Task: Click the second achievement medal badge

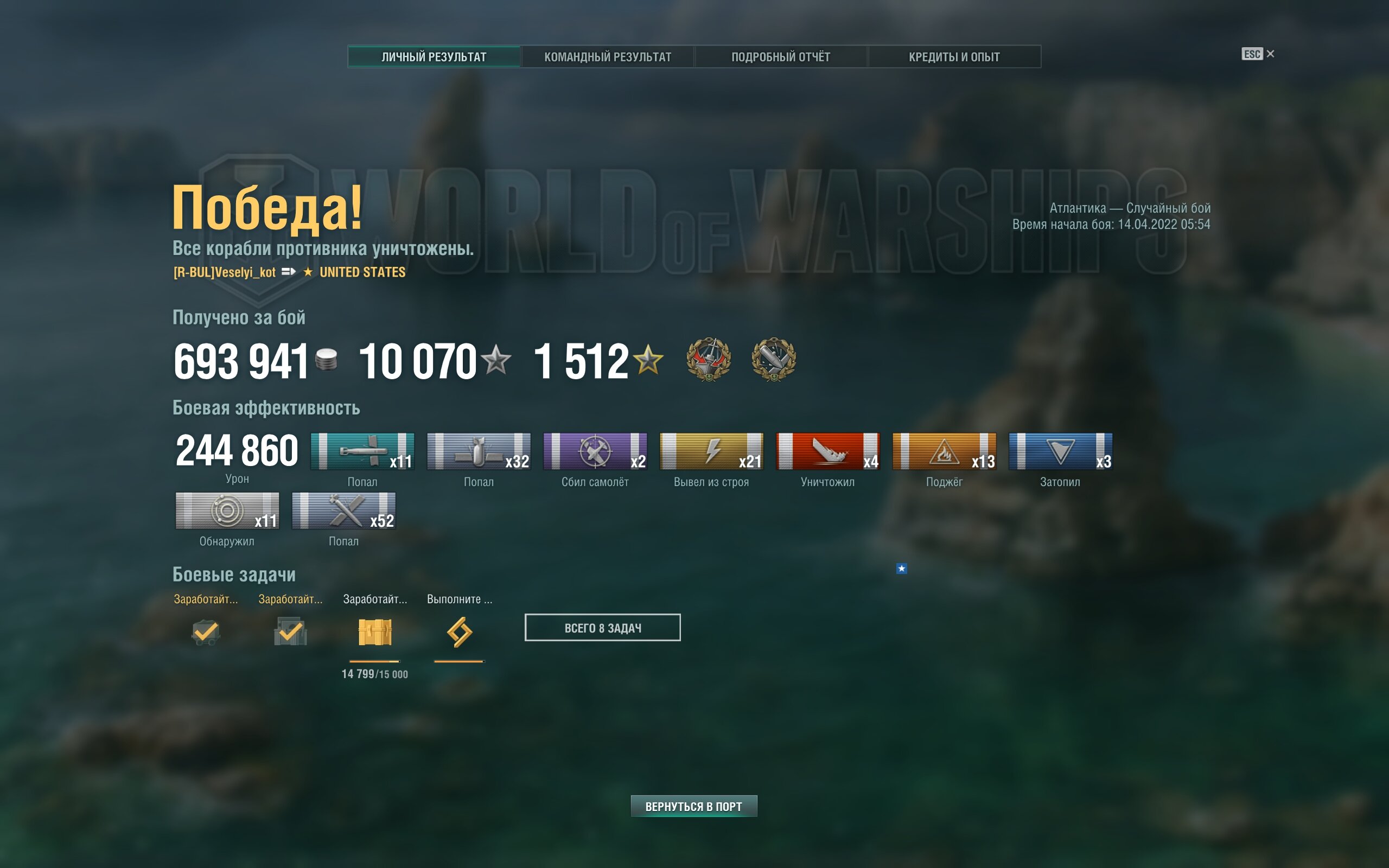Action: 774,360
